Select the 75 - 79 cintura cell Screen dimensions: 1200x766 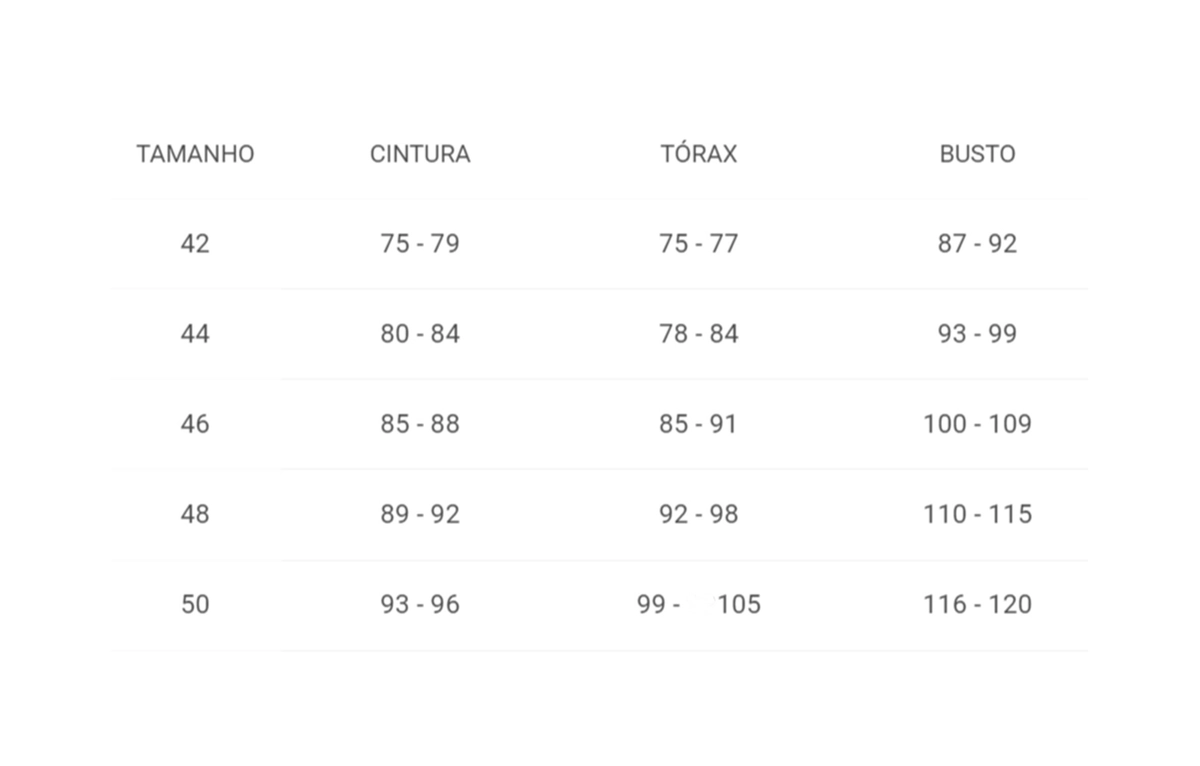tap(420, 244)
